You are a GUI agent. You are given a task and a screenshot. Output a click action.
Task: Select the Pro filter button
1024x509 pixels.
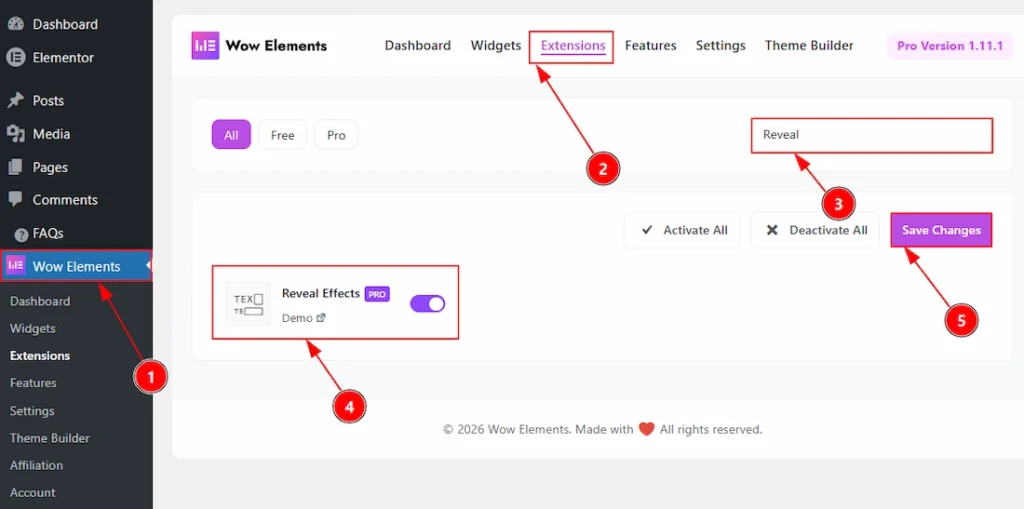[336, 135]
